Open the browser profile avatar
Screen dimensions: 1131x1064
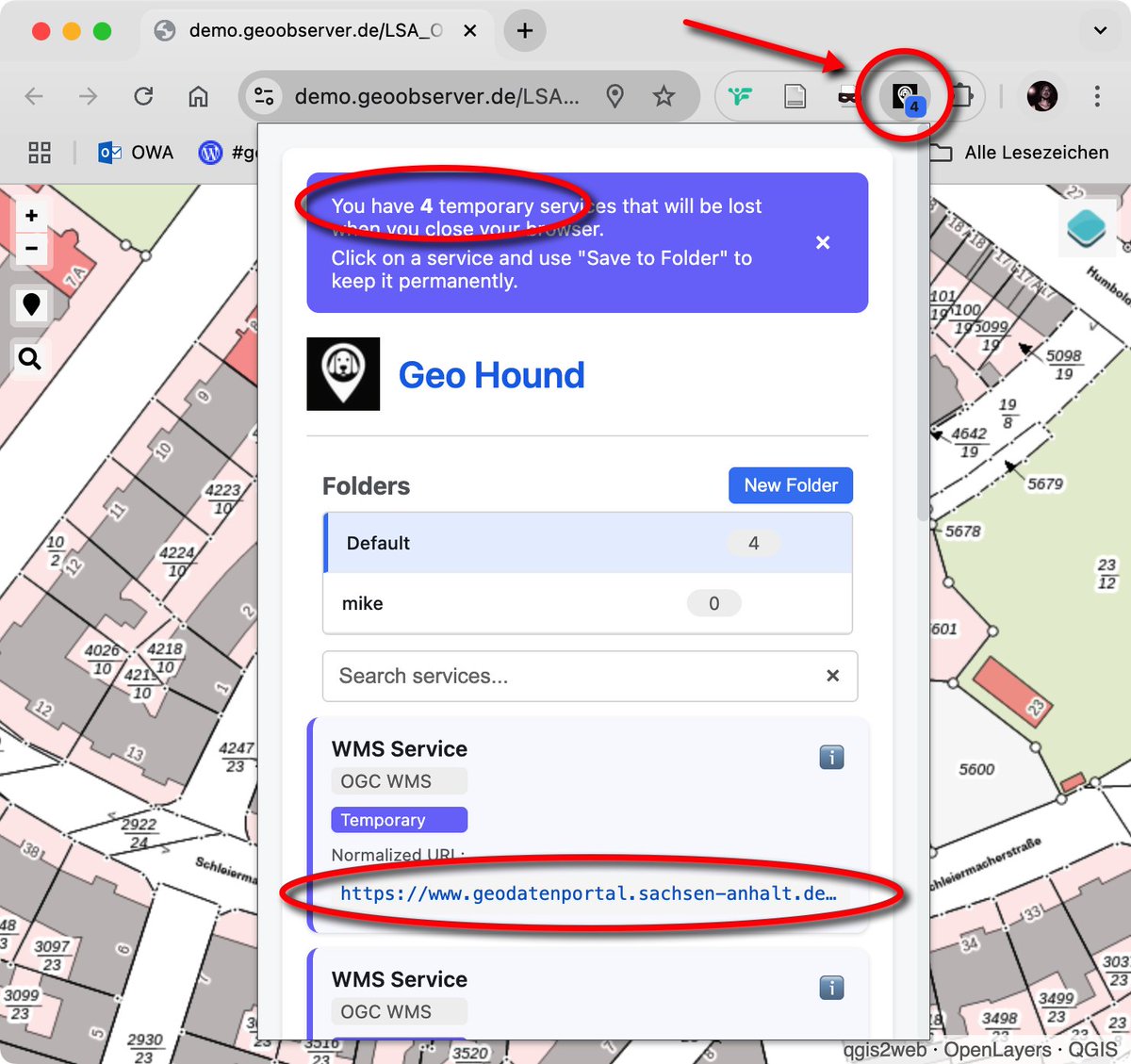[x=1042, y=96]
